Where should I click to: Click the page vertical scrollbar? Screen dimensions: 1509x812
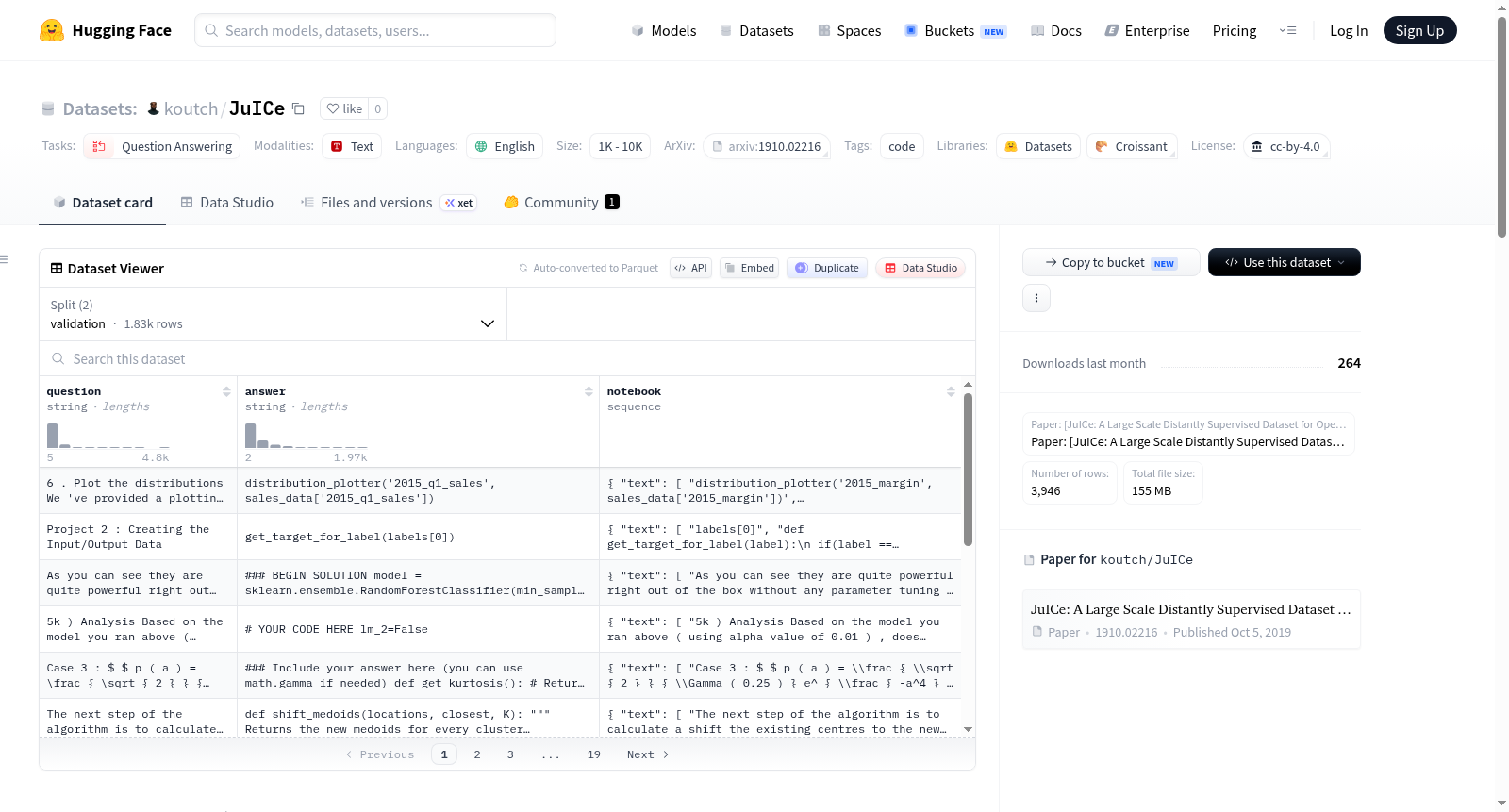point(1501,127)
